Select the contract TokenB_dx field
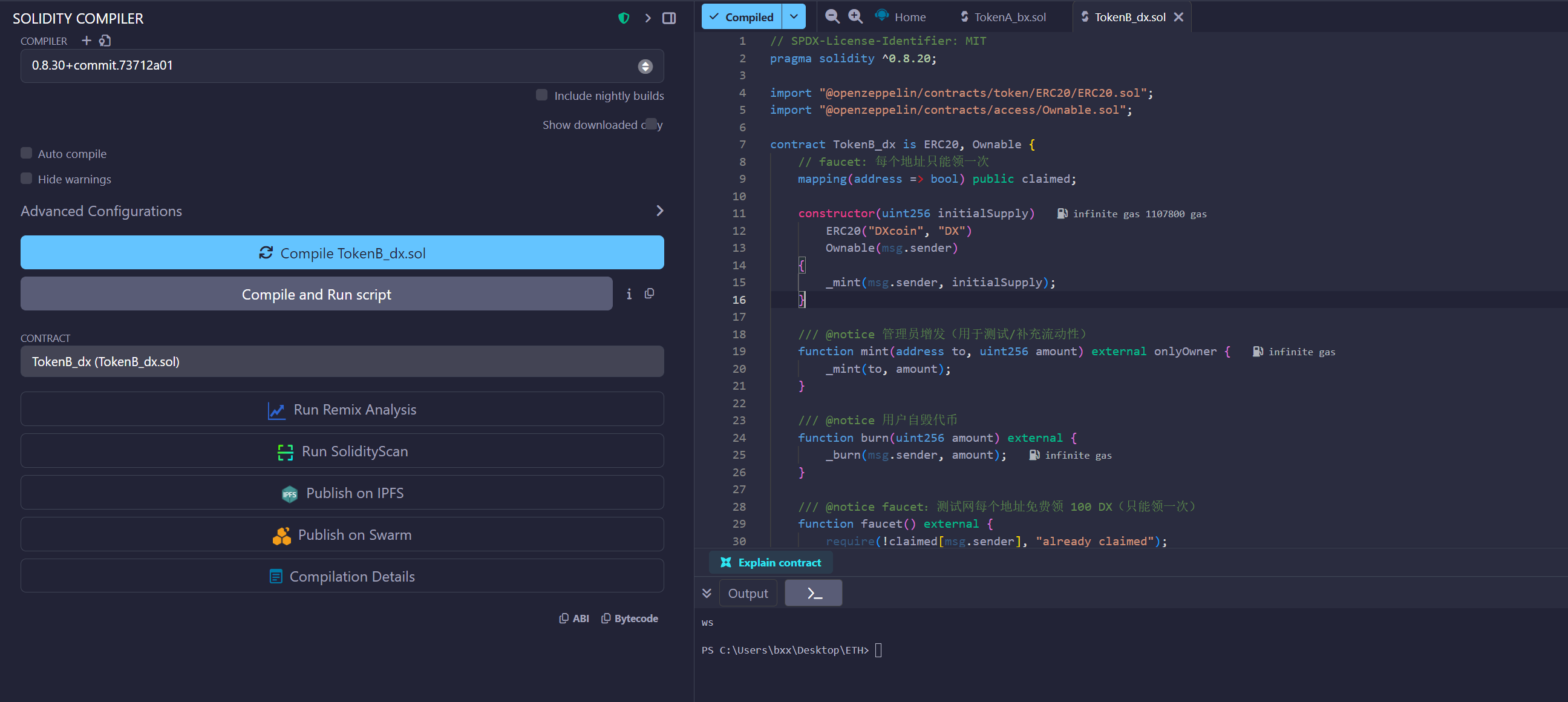The height and width of the screenshot is (702, 1568). tap(342, 362)
